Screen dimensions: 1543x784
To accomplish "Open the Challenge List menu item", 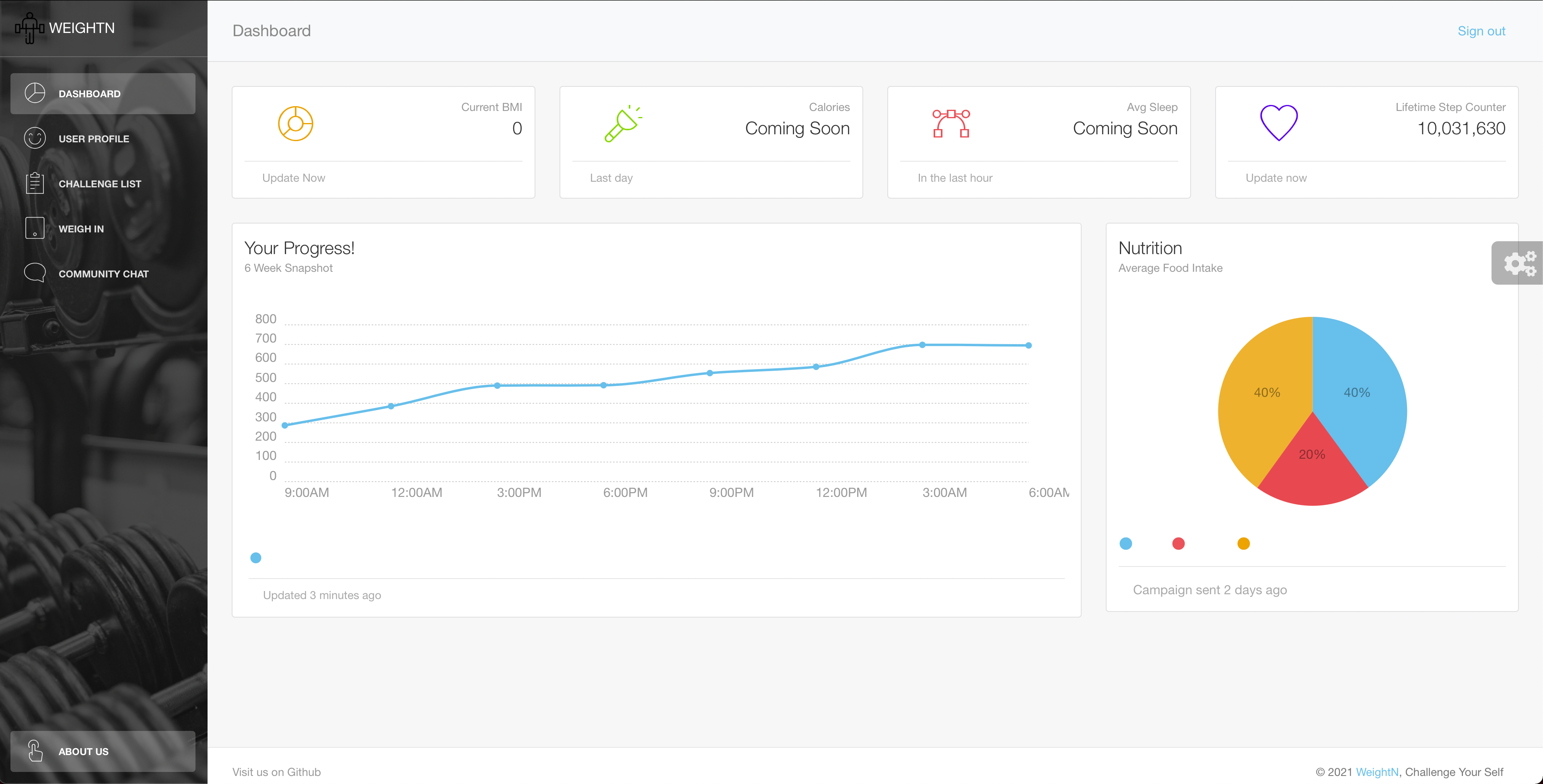I will pyautogui.click(x=100, y=184).
